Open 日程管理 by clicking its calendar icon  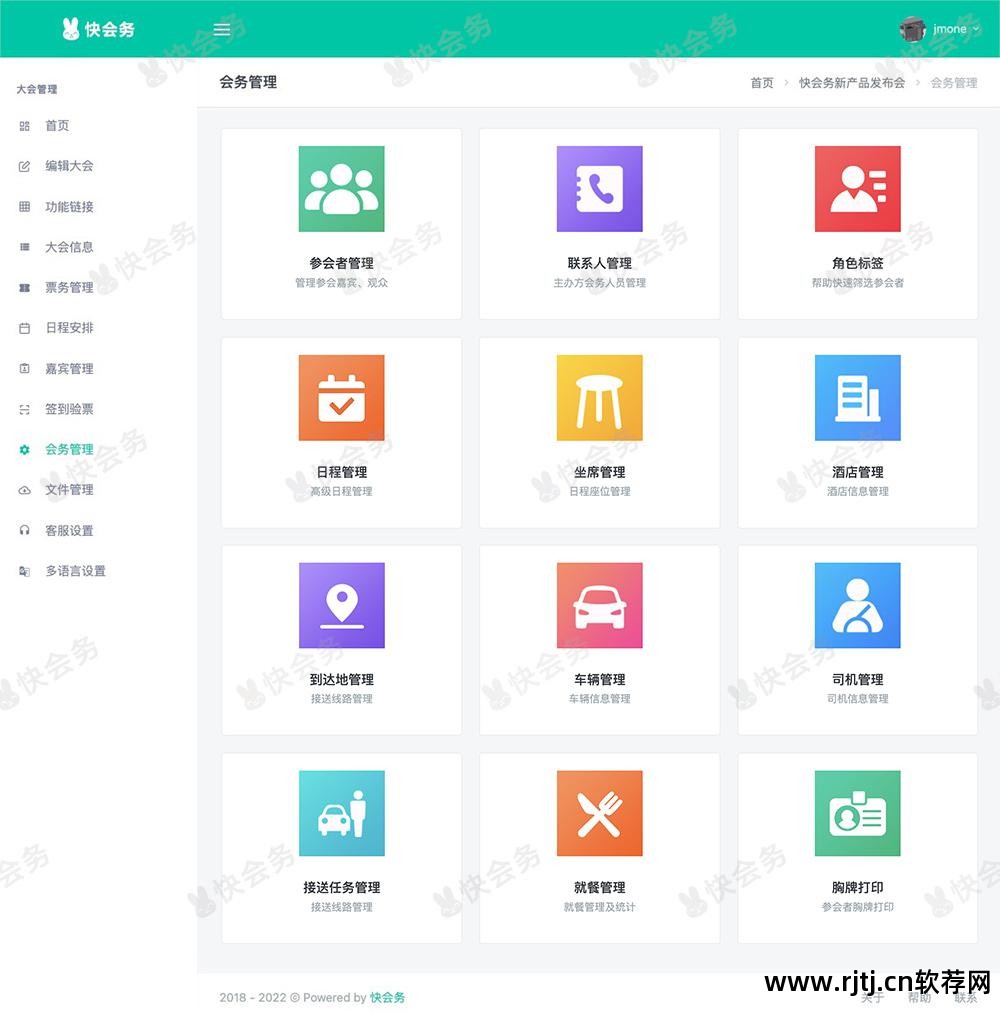(341, 397)
